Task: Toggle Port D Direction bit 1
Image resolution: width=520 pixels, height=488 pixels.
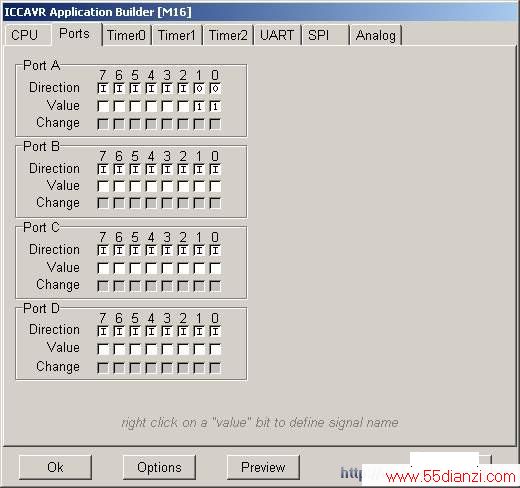Action: pos(199,331)
